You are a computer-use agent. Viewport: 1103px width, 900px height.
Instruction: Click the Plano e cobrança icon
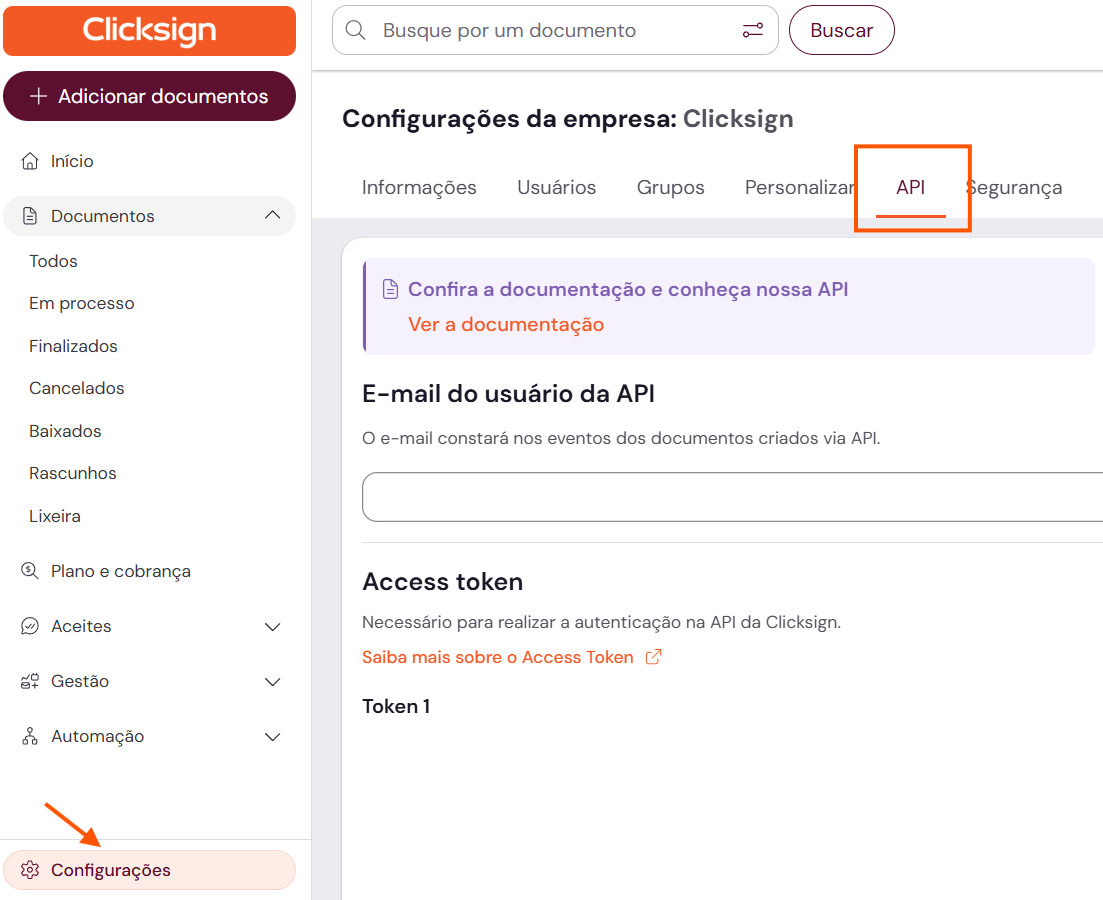point(30,571)
